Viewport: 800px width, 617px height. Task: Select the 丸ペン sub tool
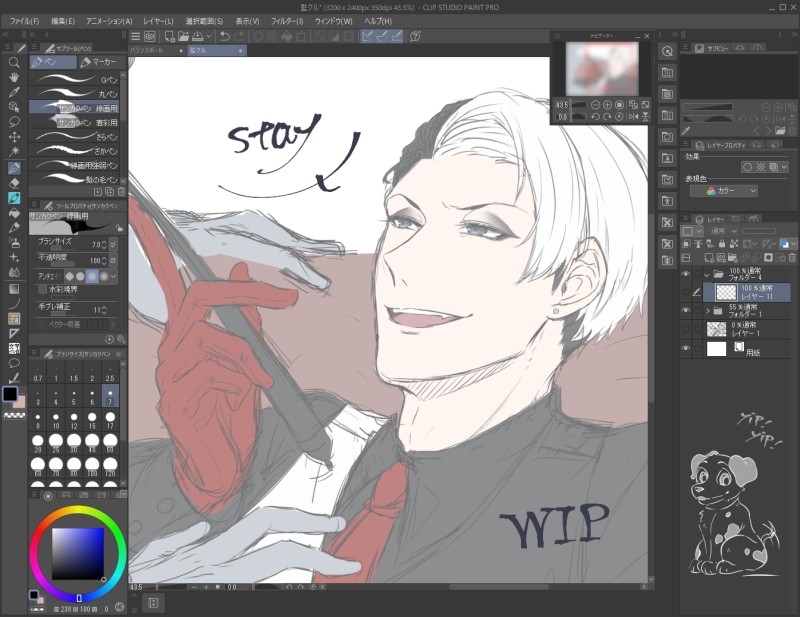74,93
